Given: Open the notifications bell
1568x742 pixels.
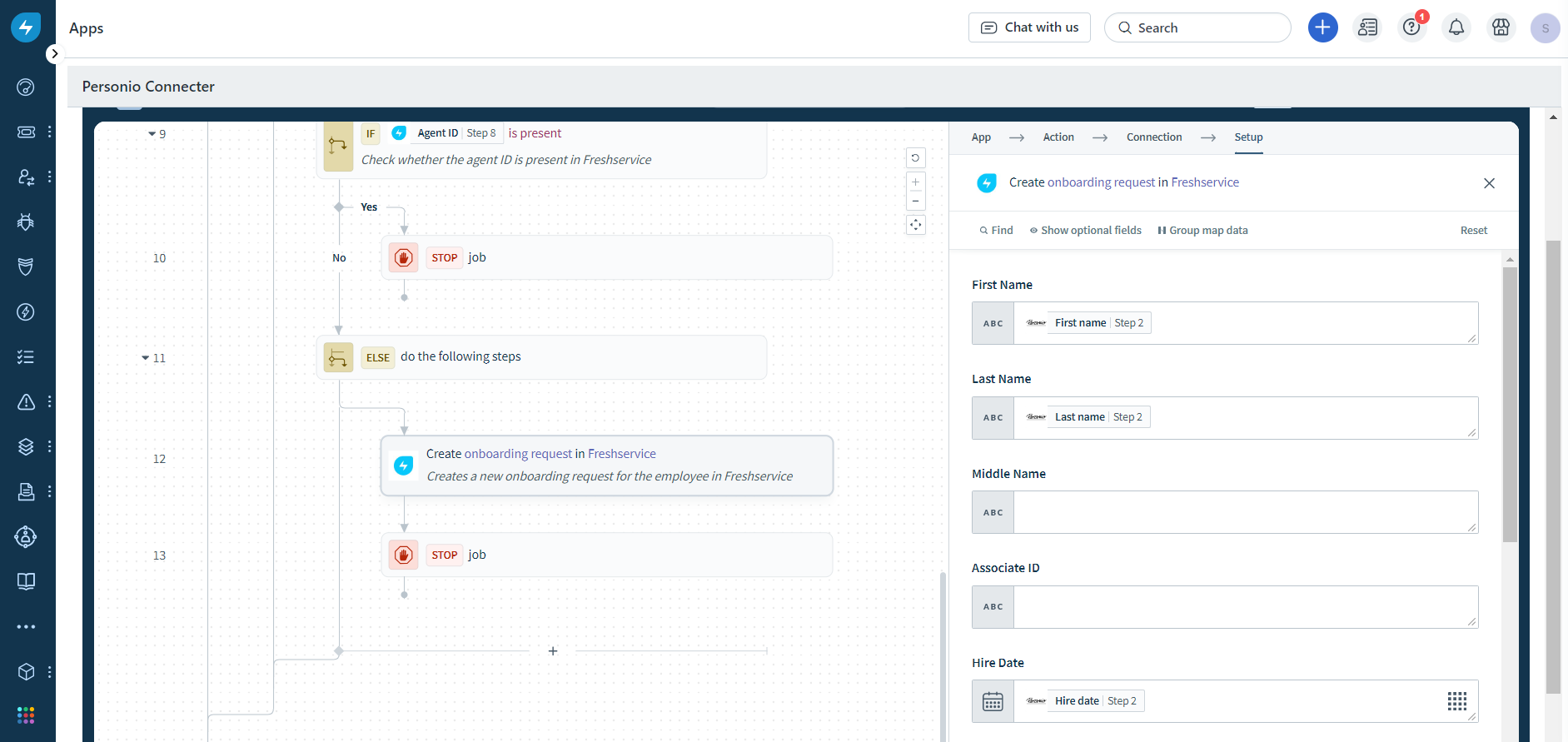Looking at the screenshot, I should click(x=1456, y=27).
